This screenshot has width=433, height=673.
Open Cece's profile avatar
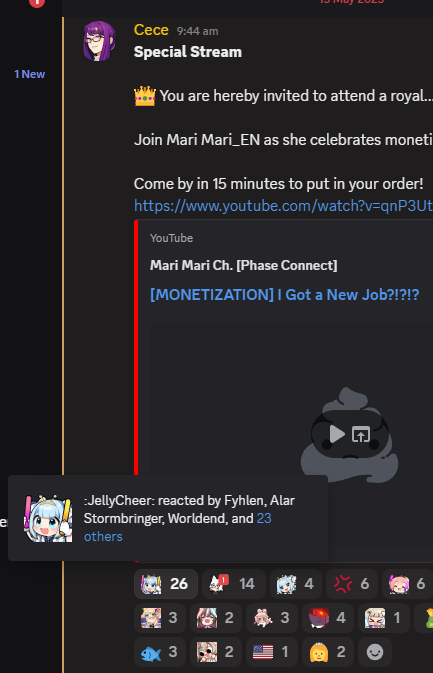click(x=100, y=41)
